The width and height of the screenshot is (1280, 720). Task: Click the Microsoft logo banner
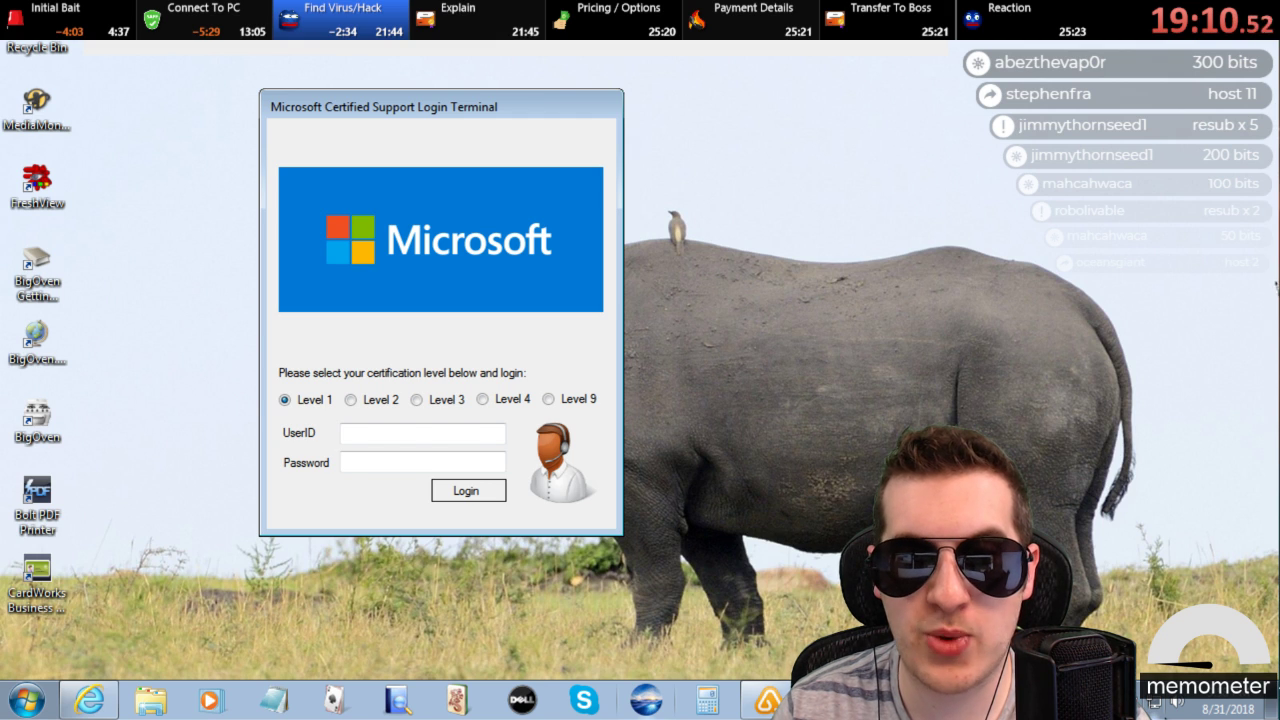click(441, 239)
